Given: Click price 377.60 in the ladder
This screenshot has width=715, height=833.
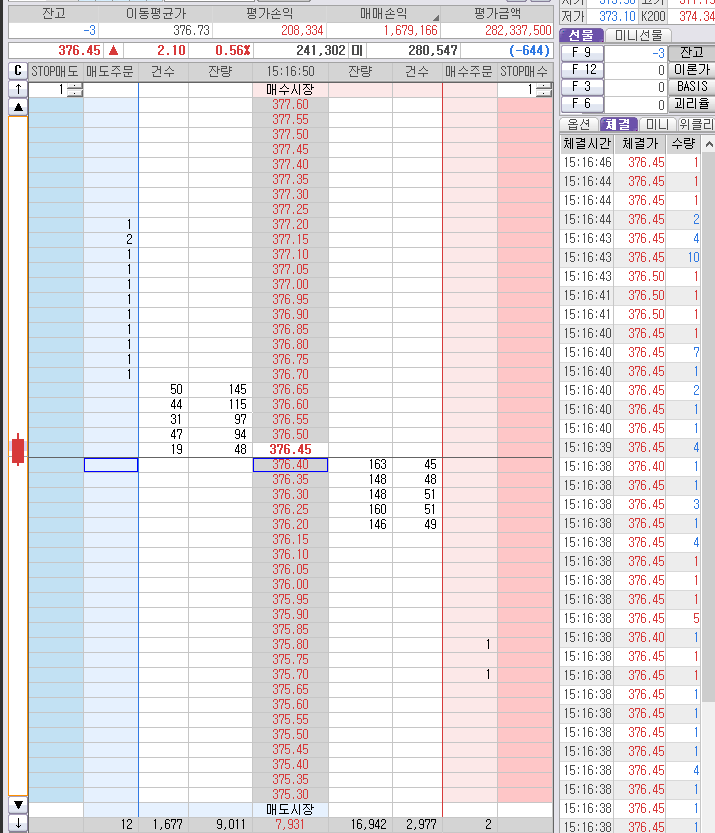Looking at the screenshot, I should [x=290, y=105].
